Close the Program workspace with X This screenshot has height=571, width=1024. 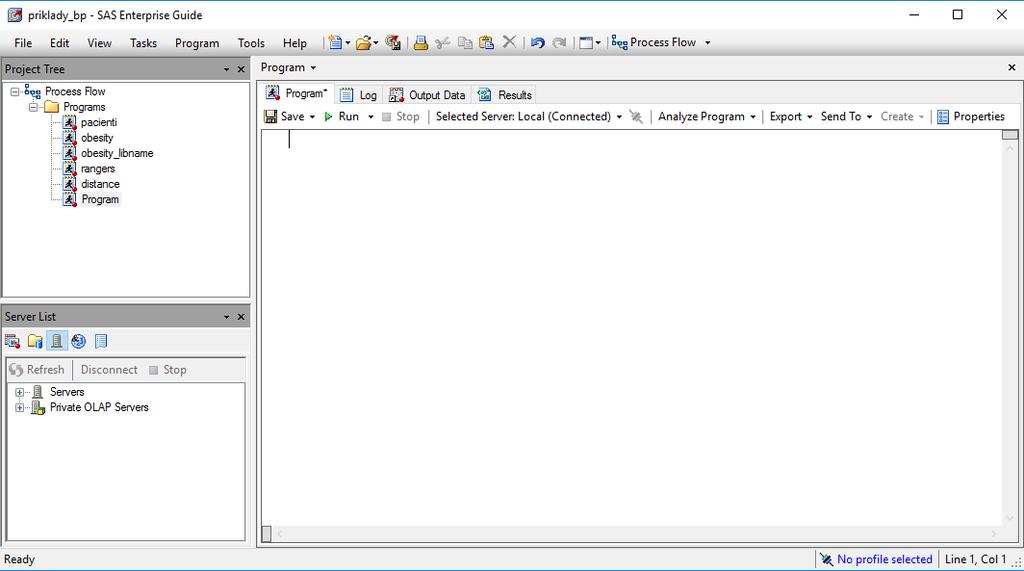(1012, 67)
